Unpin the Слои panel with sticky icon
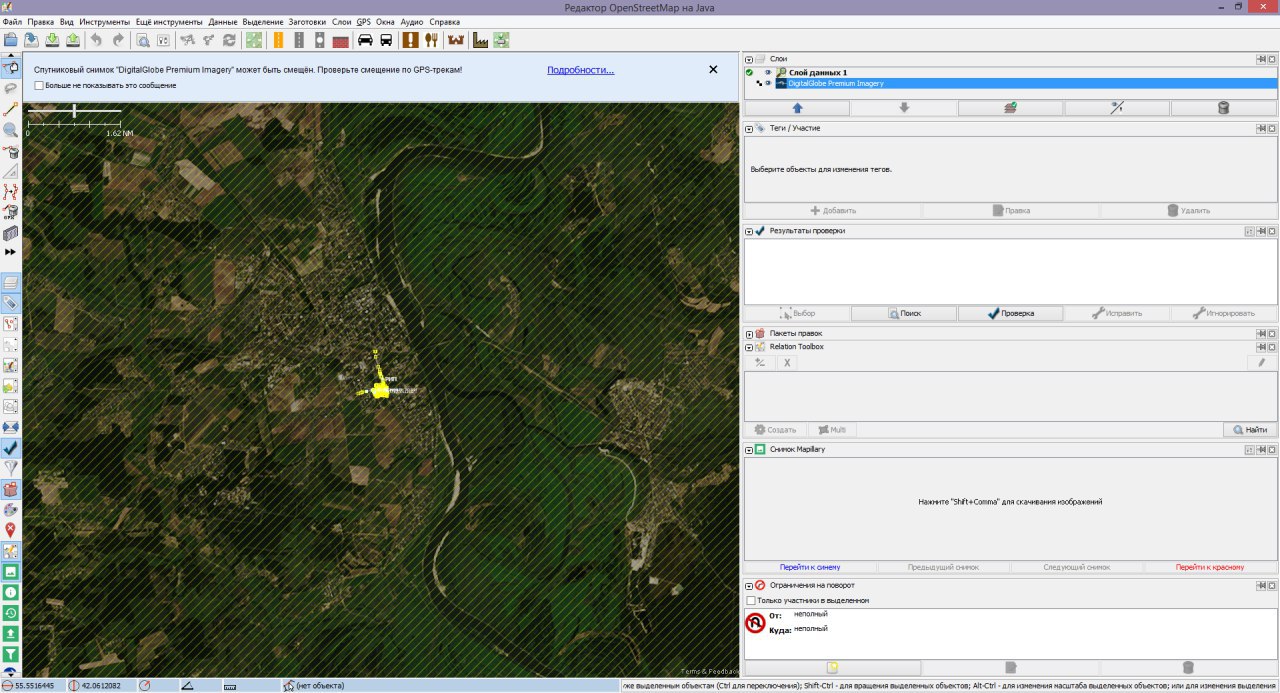This screenshot has height=693, width=1280. pyautogui.click(x=1261, y=60)
